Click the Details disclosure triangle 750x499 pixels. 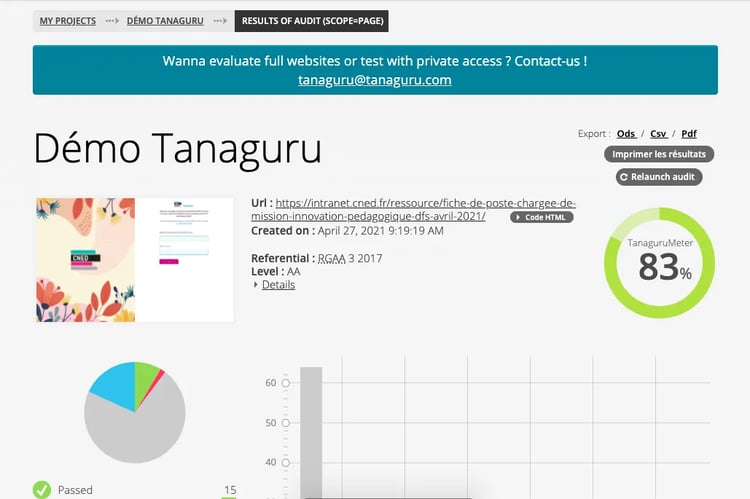(x=256, y=285)
